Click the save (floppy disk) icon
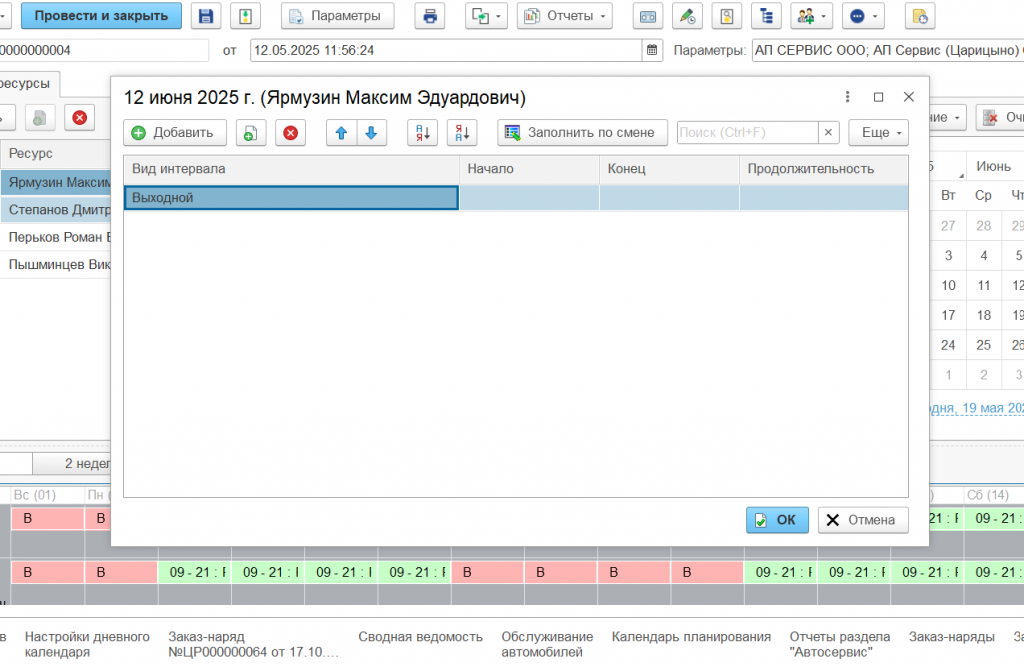Image resolution: width=1024 pixels, height=667 pixels. click(x=207, y=16)
